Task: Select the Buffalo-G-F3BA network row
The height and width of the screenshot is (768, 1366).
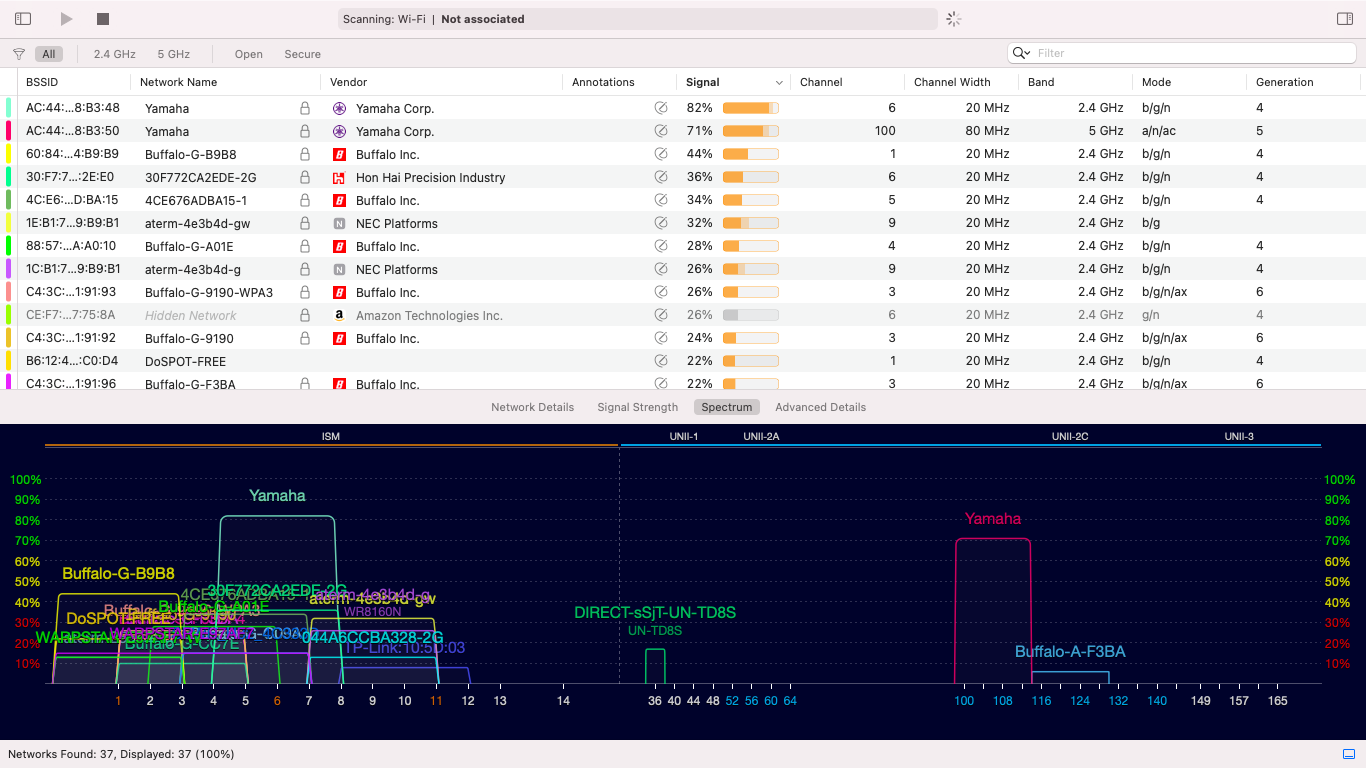Action: click(x=683, y=382)
